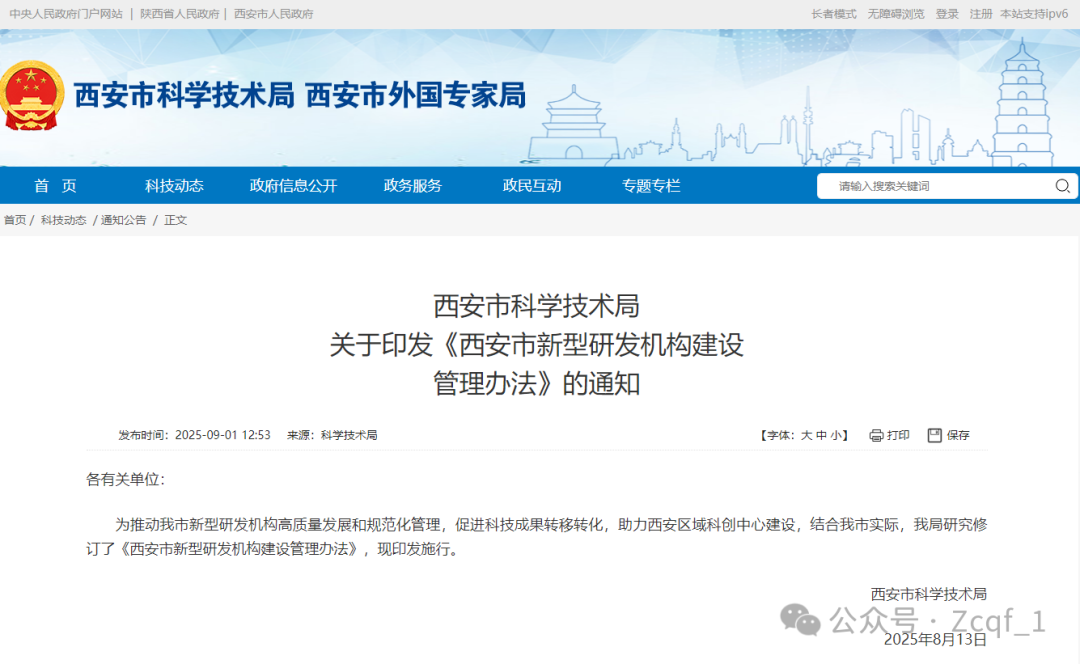Click the search magnifier icon

point(1062,186)
